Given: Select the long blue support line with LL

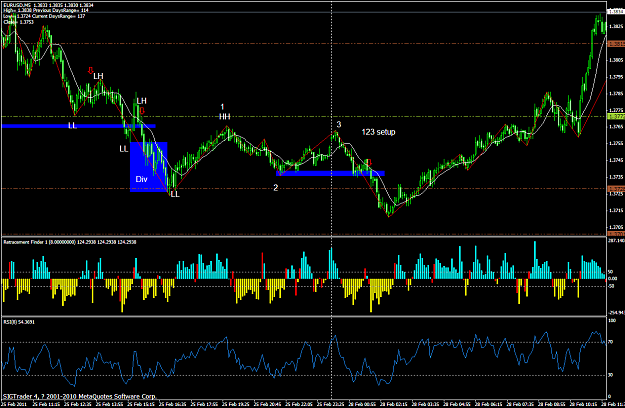Looking at the screenshot, I should (79, 126).
